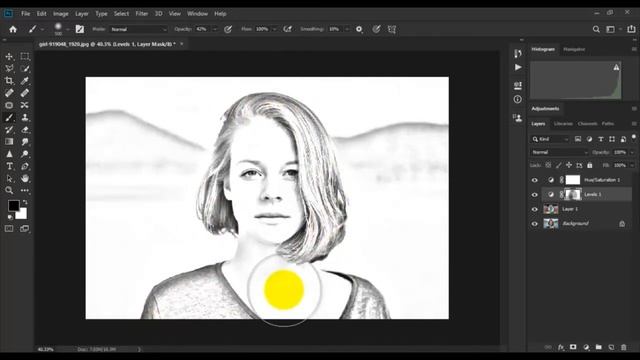Image resolution: width=640 pixels, height=360 pixels.
Task: Toggle lock position in Layers panel
Action: pos(569,165)
